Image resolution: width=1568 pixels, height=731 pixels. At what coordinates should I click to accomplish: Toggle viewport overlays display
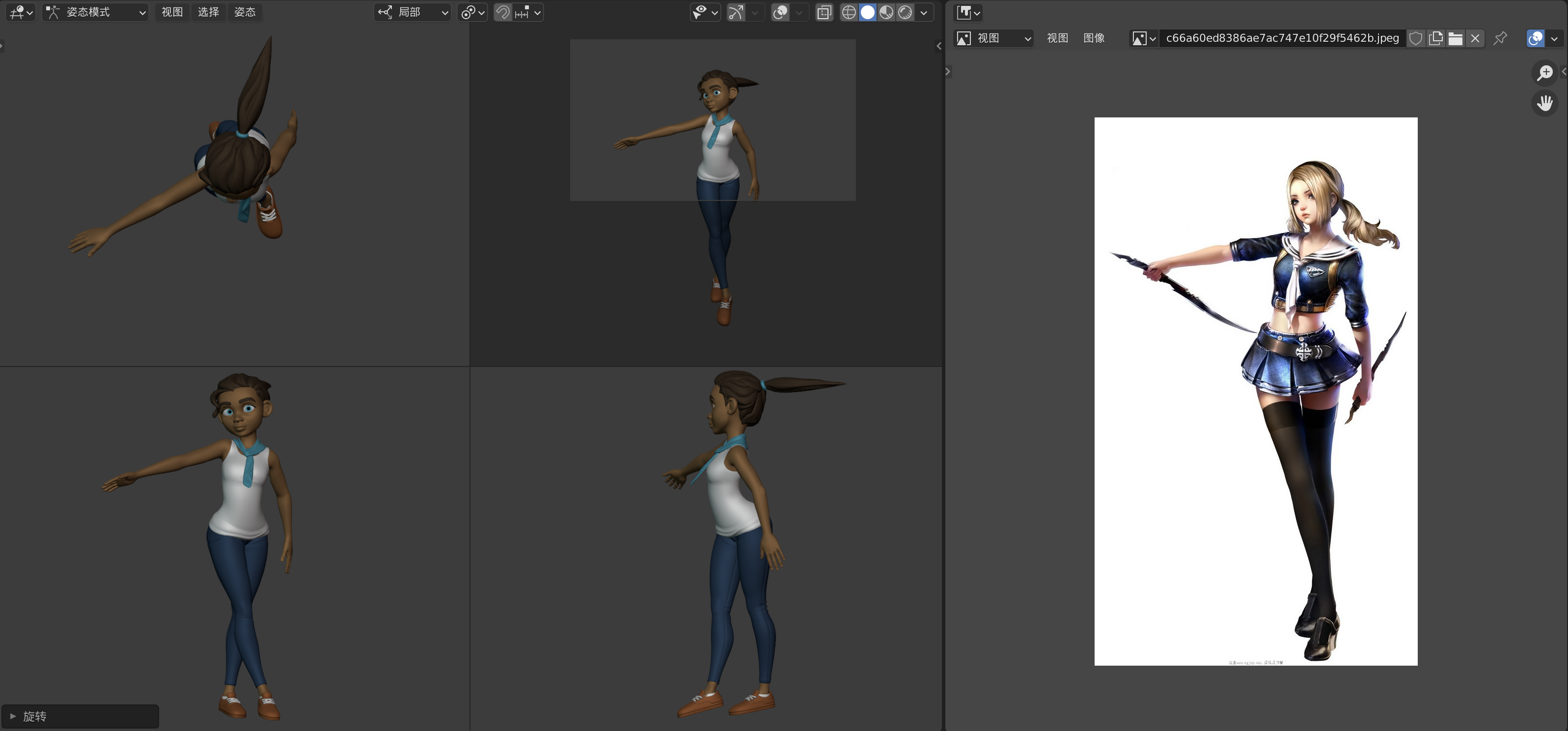780,12
